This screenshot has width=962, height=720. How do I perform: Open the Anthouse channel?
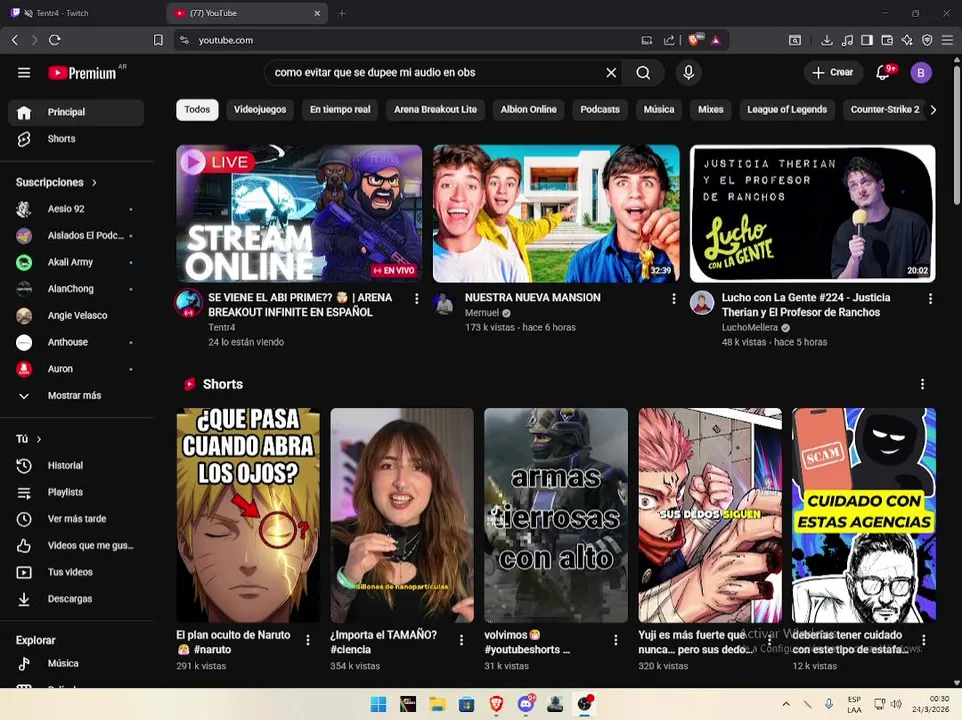[76, 342]
